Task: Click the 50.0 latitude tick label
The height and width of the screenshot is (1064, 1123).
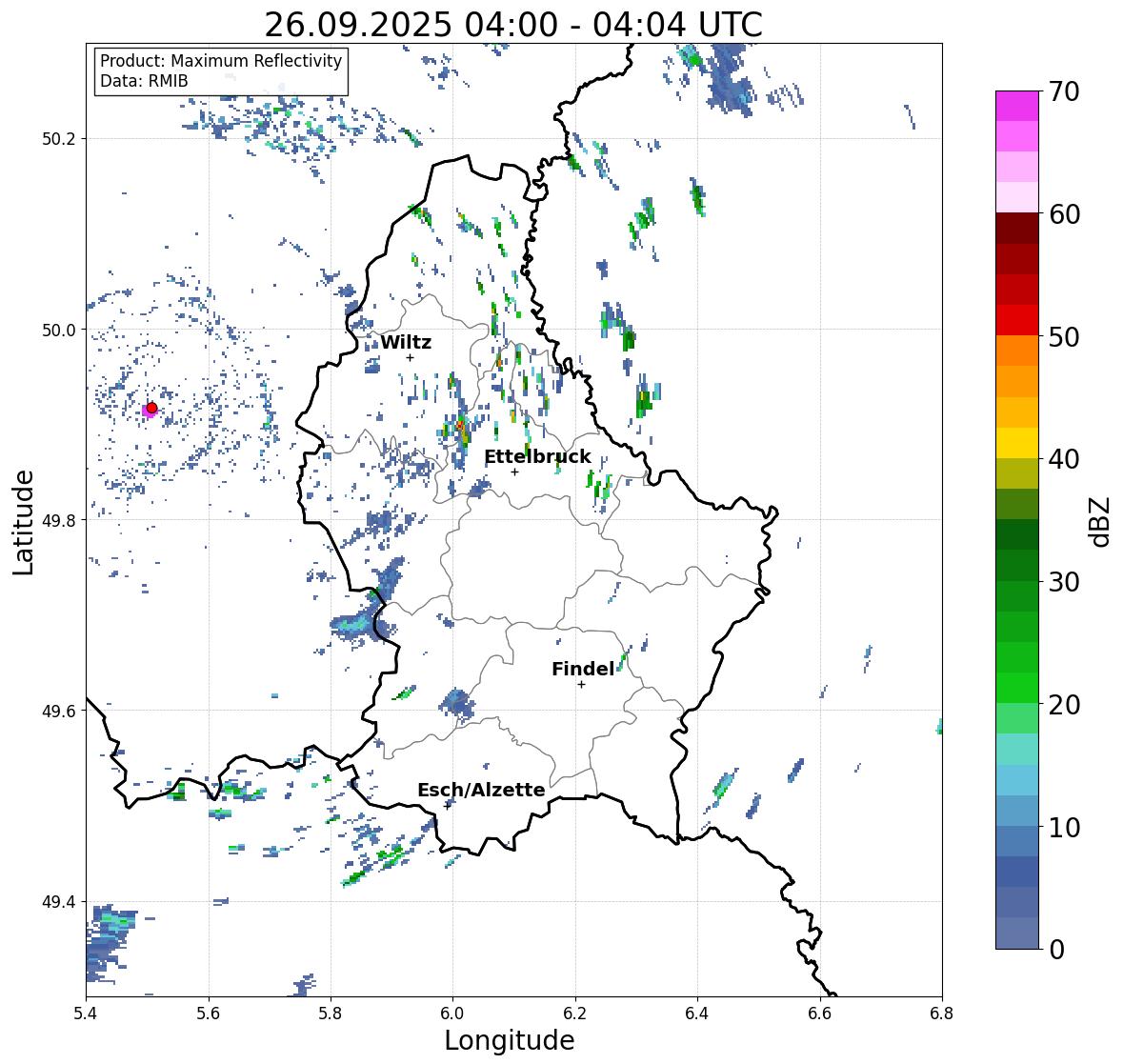Action: click(59, 331)
